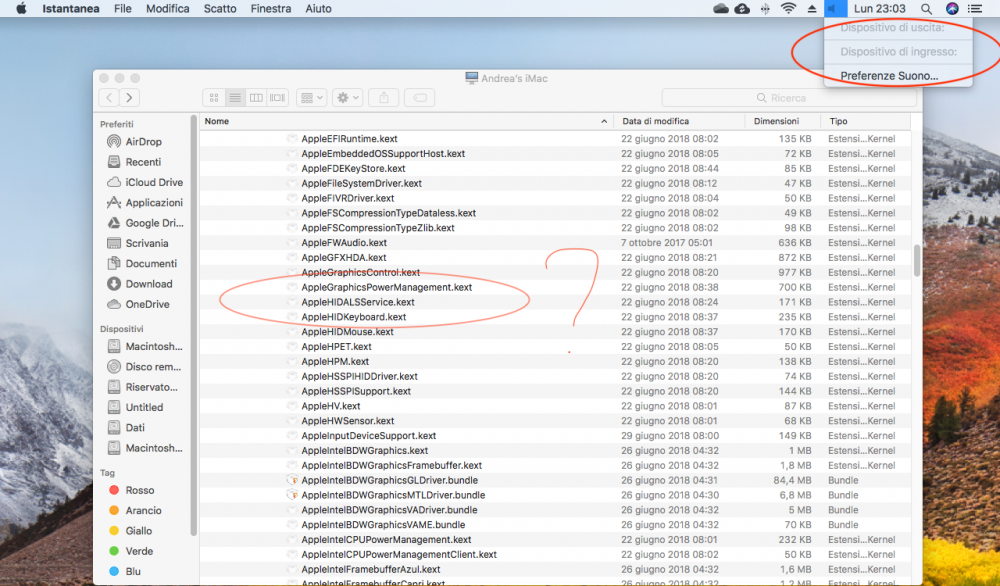Open Spotlight search magnifier

(926, 8)
